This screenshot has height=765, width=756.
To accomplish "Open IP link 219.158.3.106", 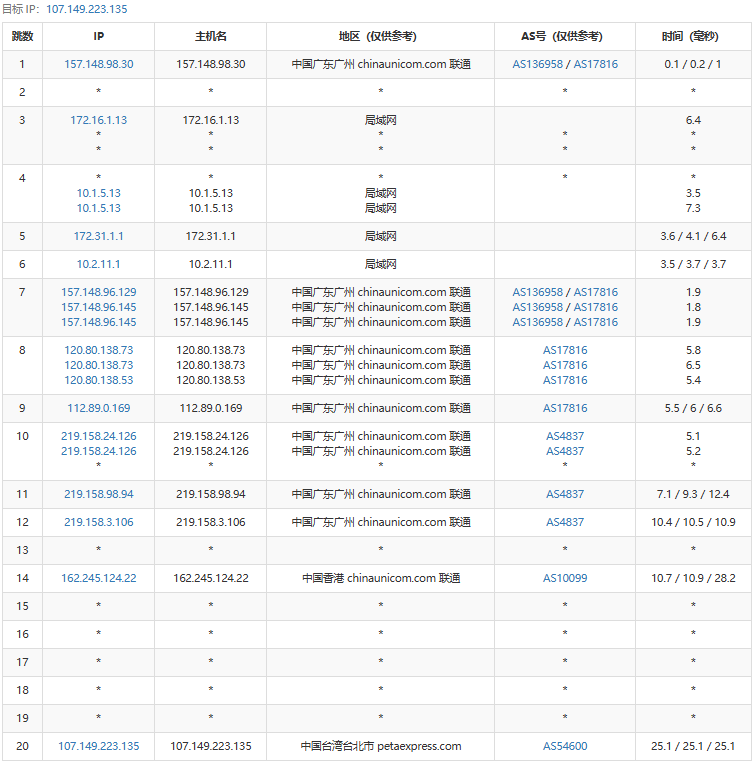I will click(x=99, y=522).
